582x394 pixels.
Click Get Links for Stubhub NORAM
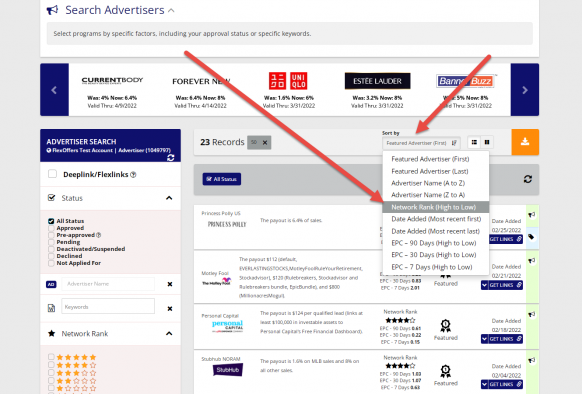pyautogui.click(x=506, y=384)
